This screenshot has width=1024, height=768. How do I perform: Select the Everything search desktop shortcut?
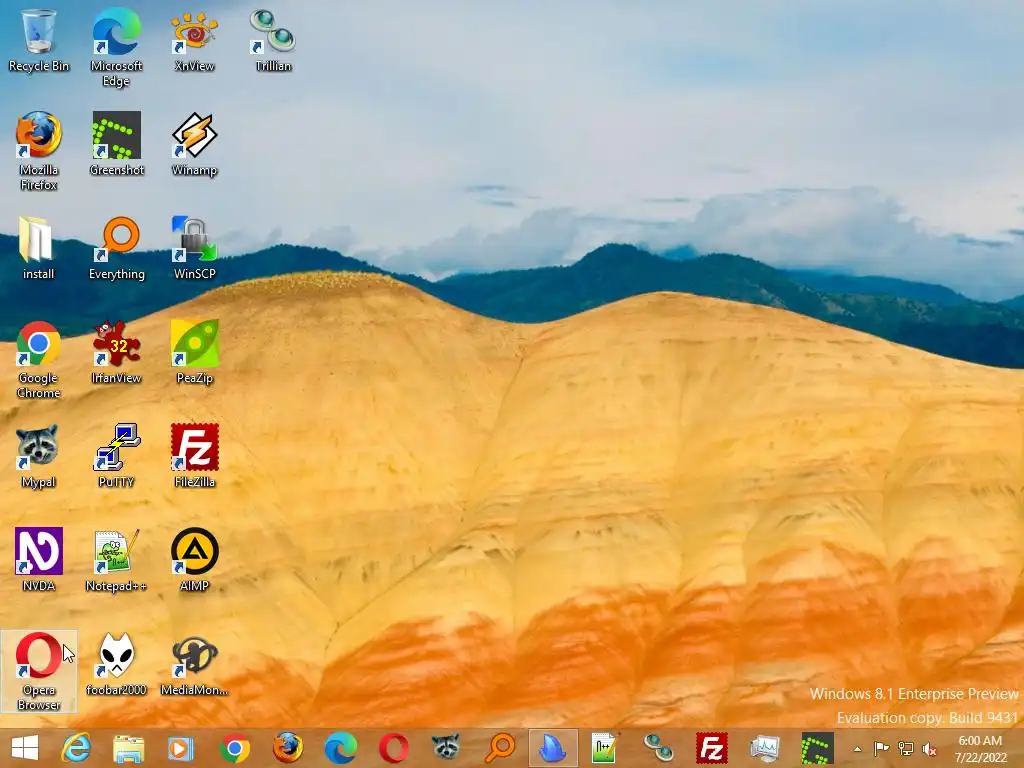click(116, 248)
